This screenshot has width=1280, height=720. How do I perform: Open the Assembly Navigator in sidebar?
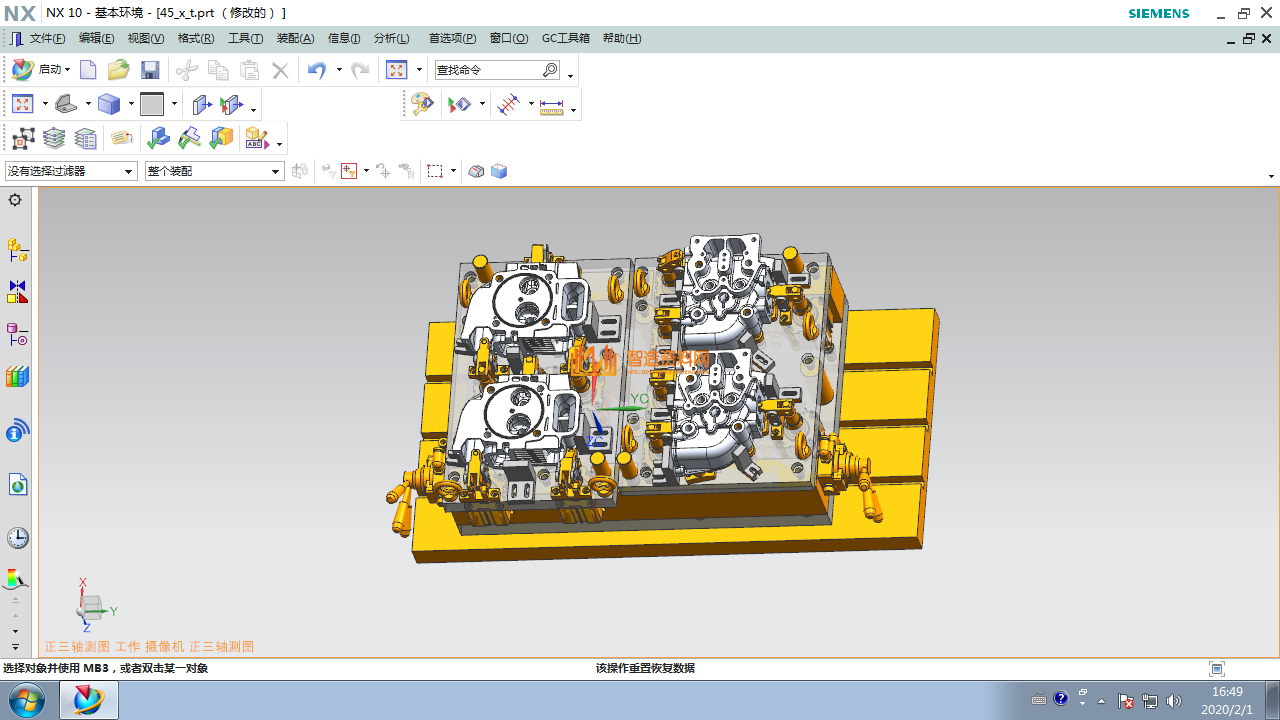tap(17, 249)
